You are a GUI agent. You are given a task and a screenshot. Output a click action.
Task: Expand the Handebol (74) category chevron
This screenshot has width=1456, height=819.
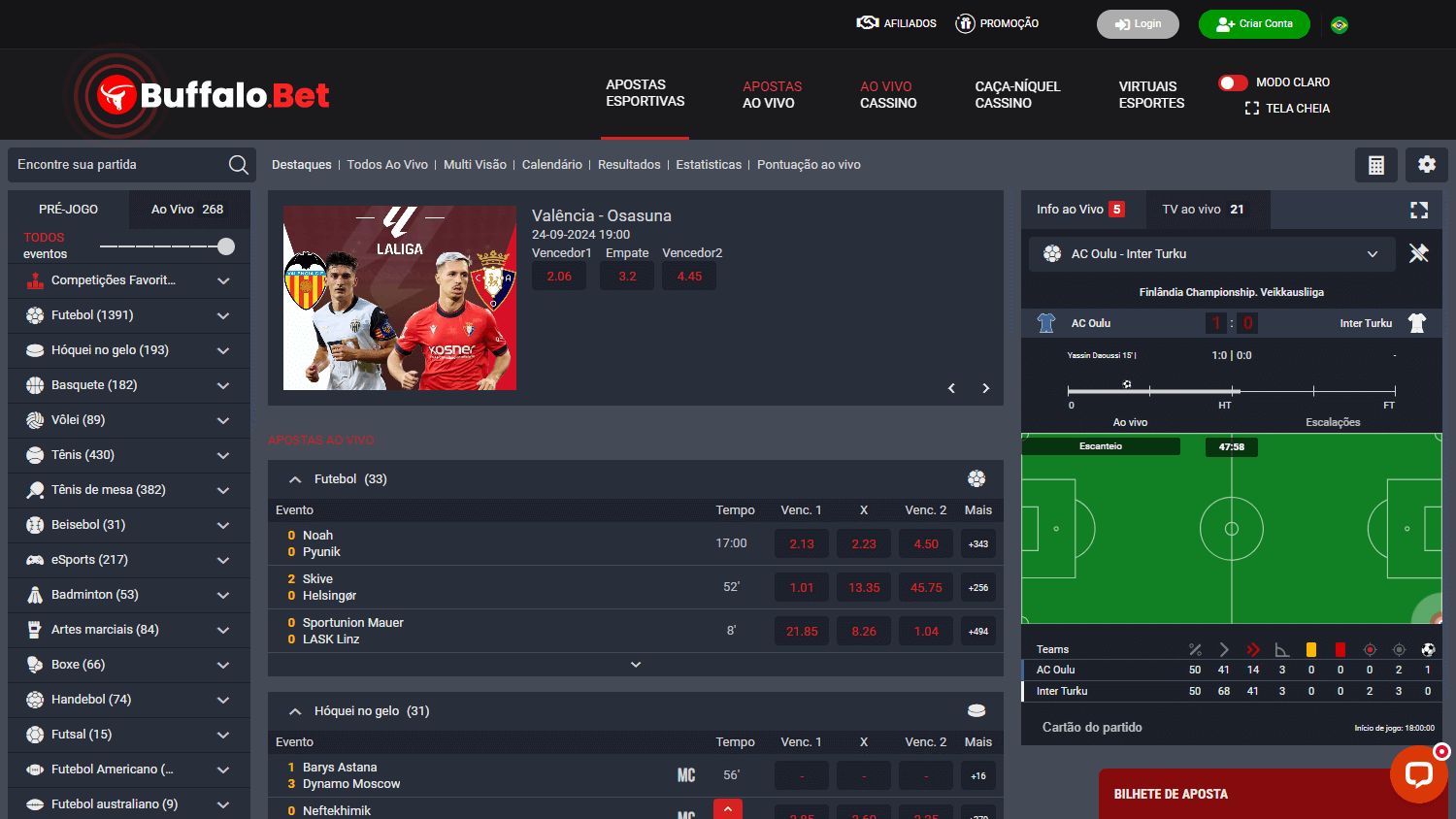pos(223,700)
